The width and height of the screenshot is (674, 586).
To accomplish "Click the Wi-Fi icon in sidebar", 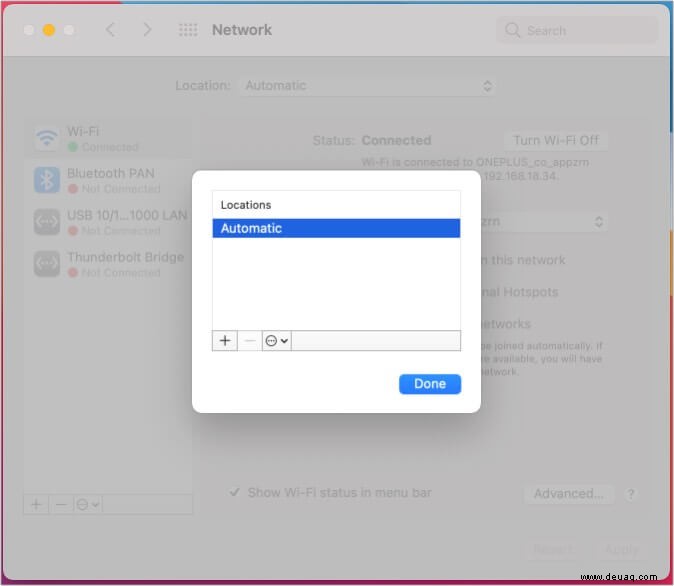I will [46, 138].
